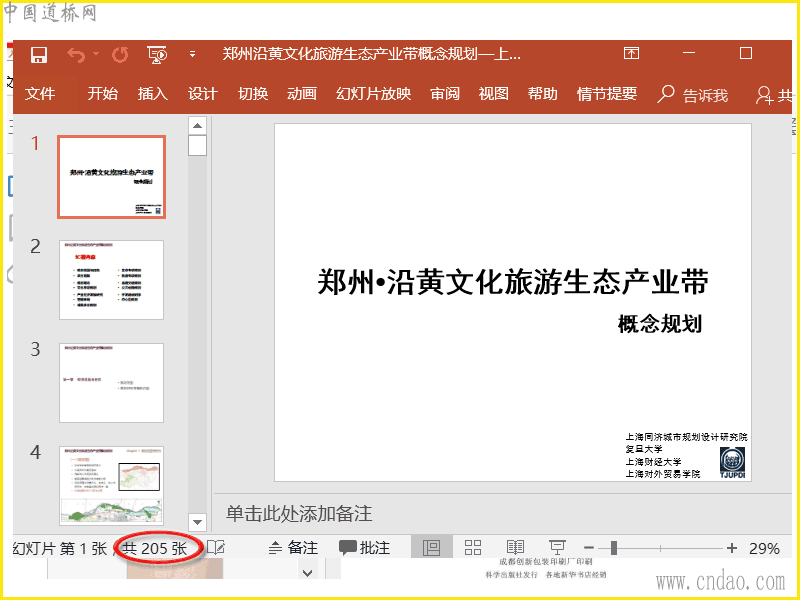Open the 设计 ribbon tab
This screenshot has width=800, height=600.
click(203, 94)
